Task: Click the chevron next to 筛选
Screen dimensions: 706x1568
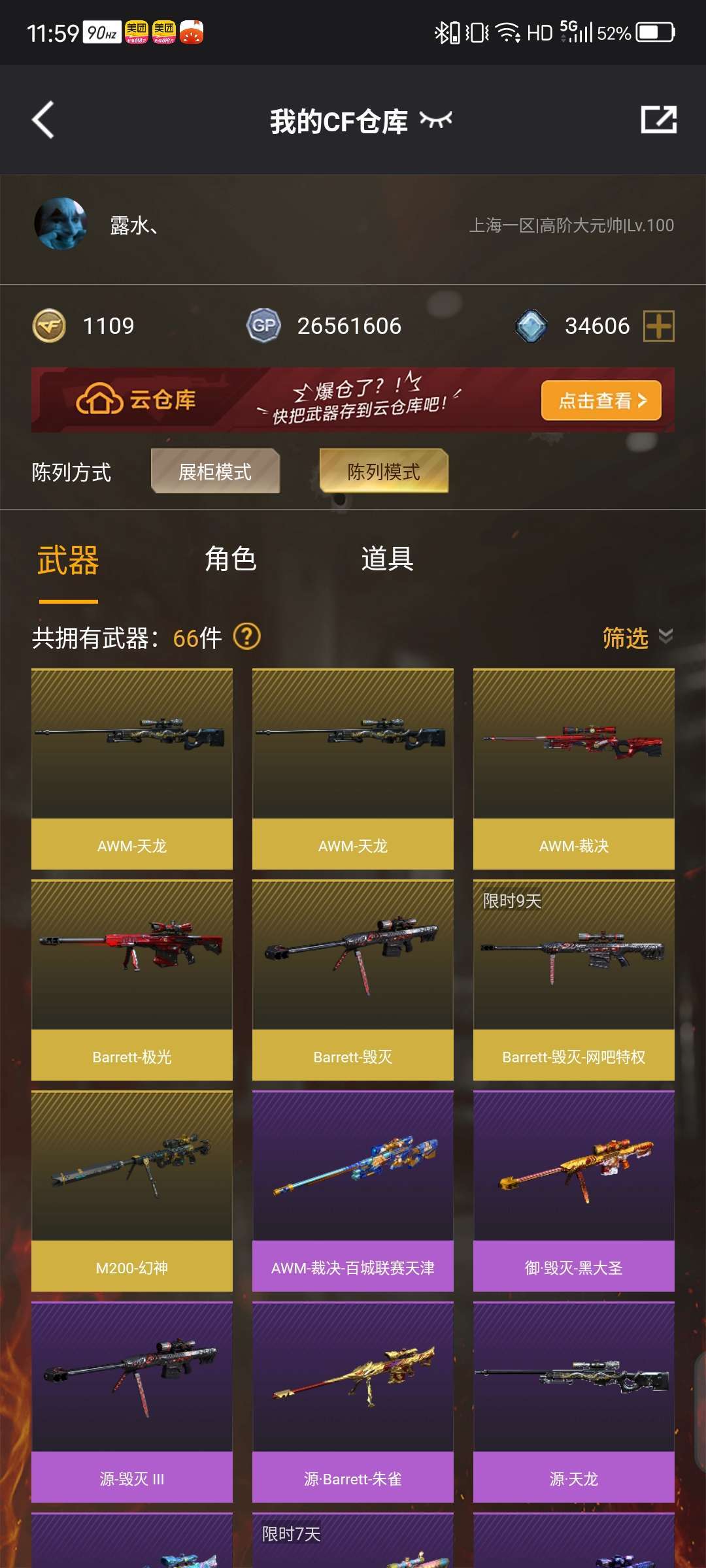Action: (665, 636)
